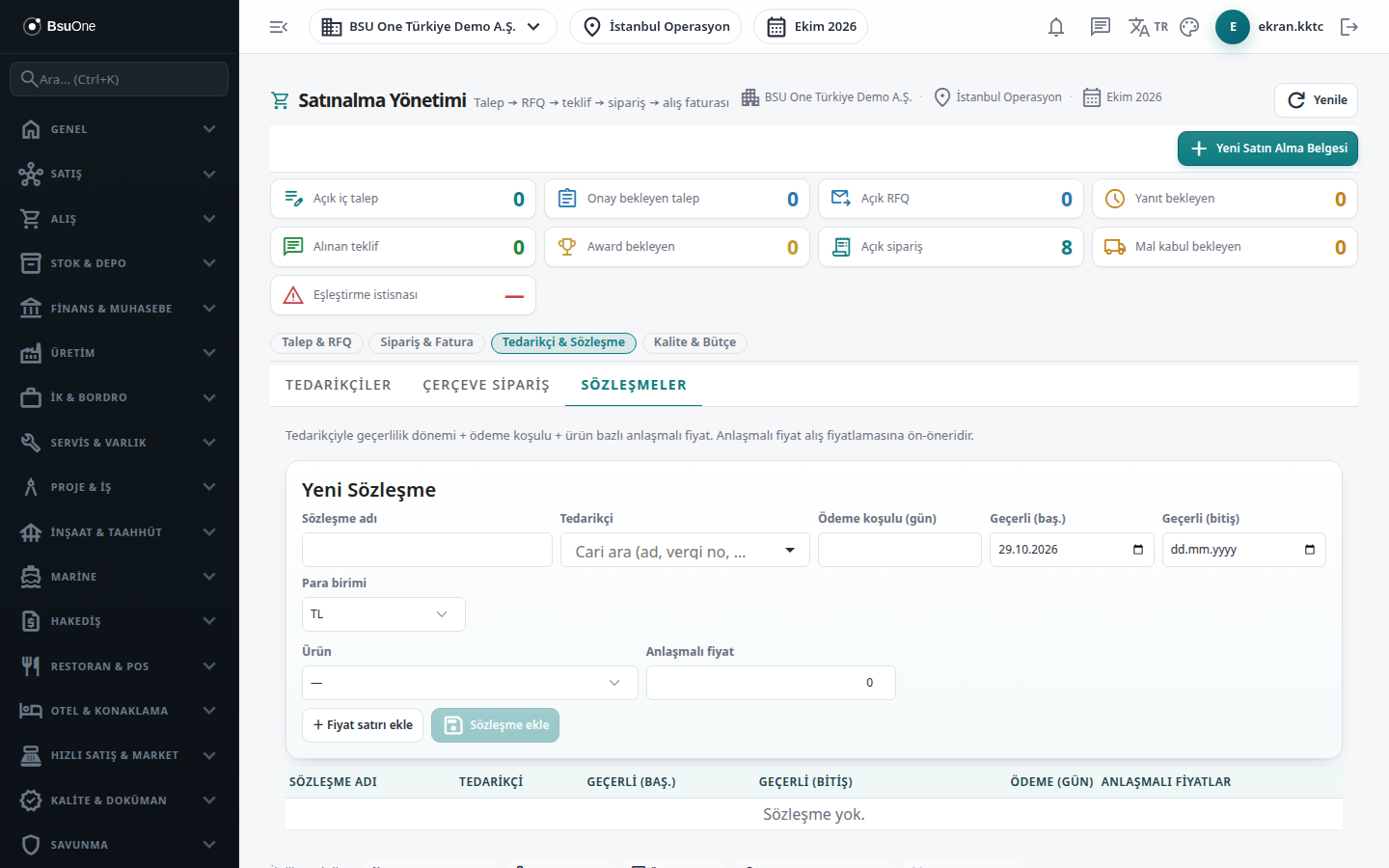Open the theme palette icon
This screenshot has width=1389, height=868.
1189,27
